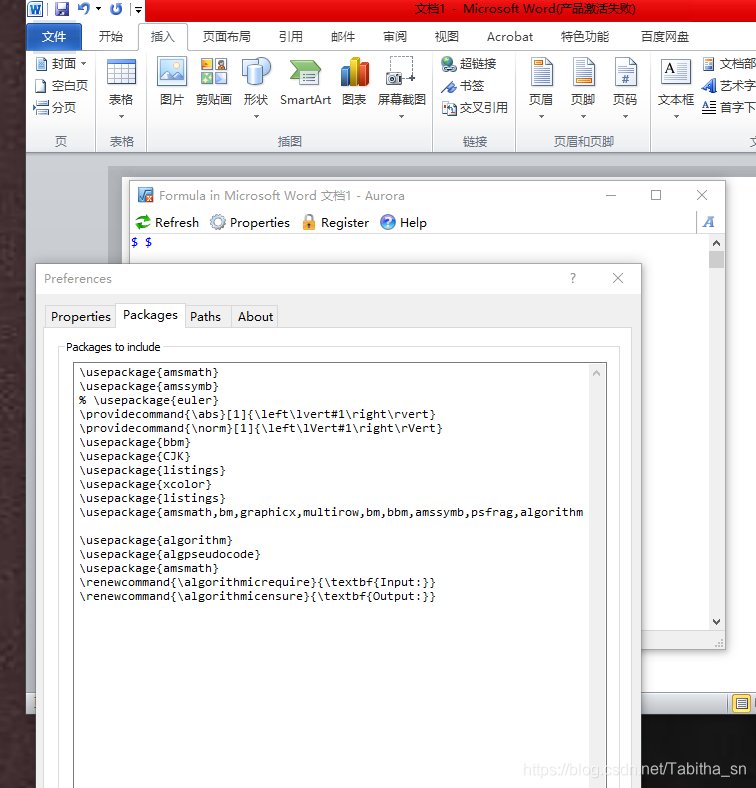
Task: Switch to the 特色功能 ribbon tab
Action: pyautogui.click(x=585, y=37)
